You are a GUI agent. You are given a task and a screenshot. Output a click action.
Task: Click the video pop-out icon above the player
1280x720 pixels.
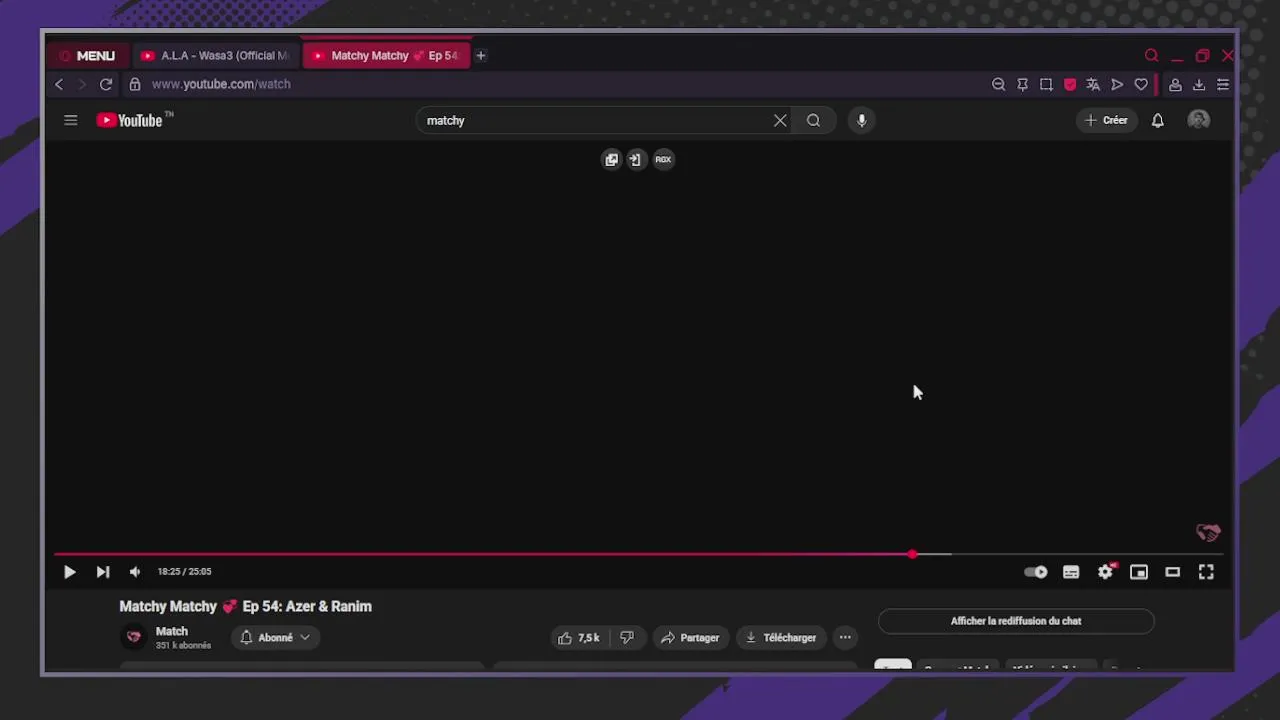(x=611, y=159)
